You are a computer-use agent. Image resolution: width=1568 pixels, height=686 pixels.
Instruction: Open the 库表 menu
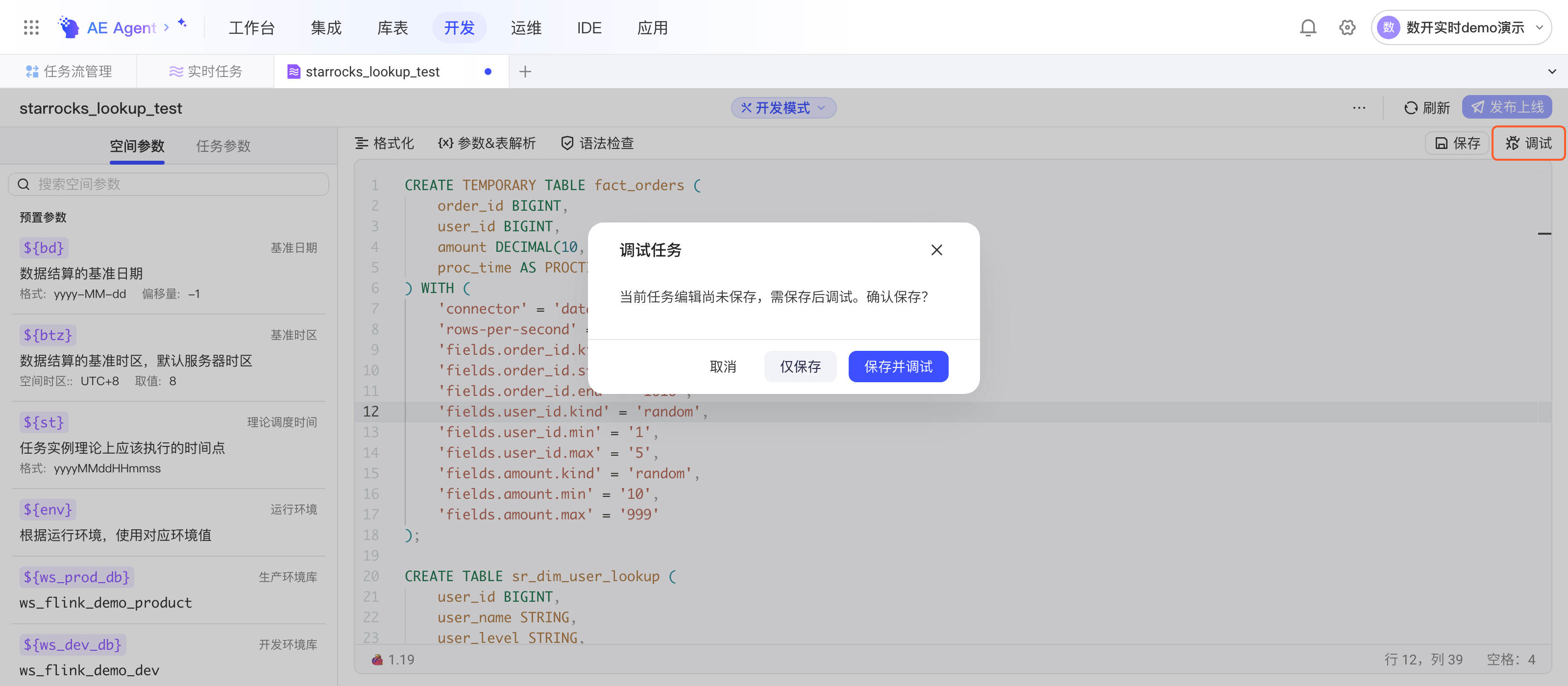click(x=392, y=27)
